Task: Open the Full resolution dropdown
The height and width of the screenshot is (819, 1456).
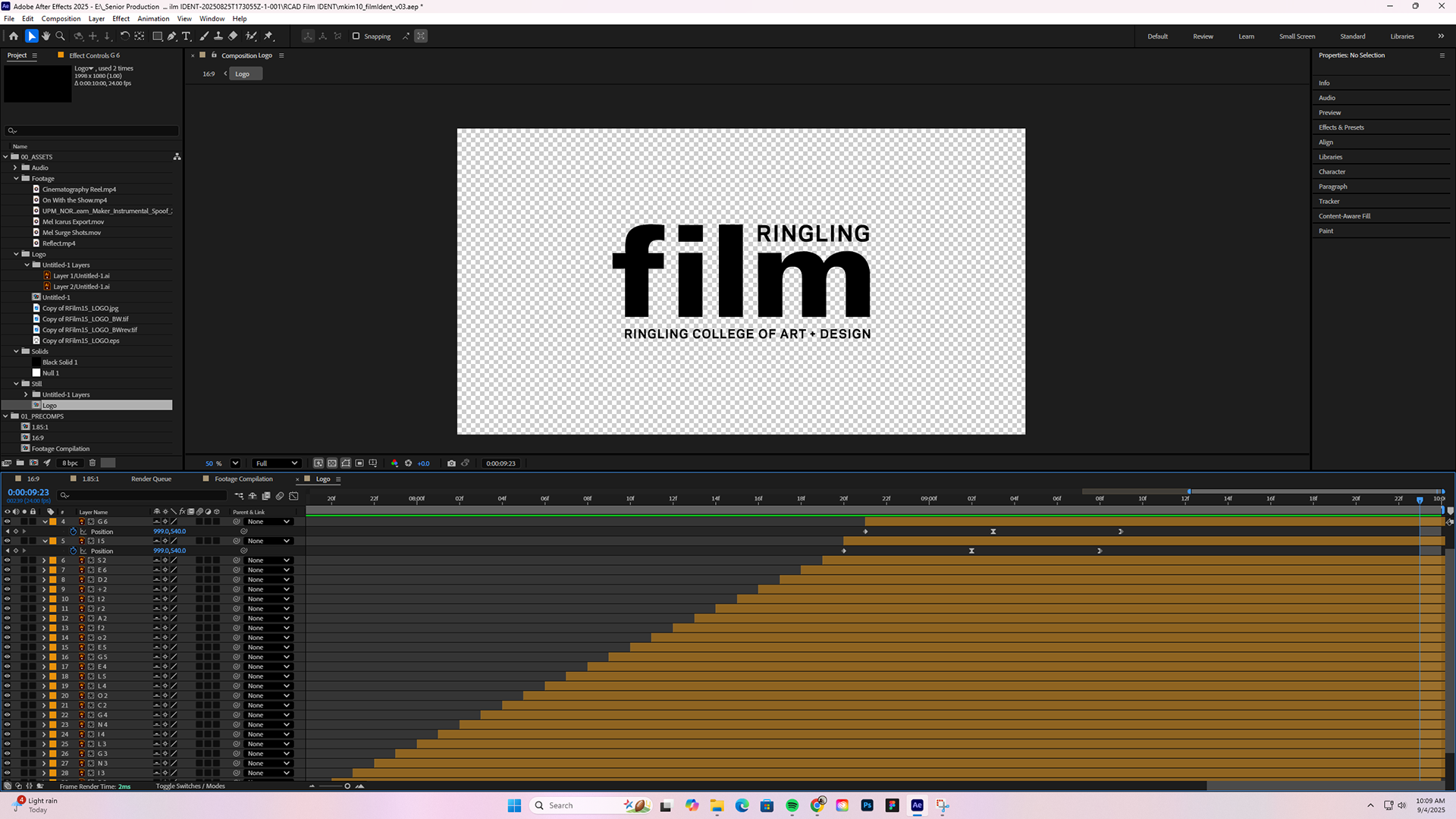Action: 276,463
